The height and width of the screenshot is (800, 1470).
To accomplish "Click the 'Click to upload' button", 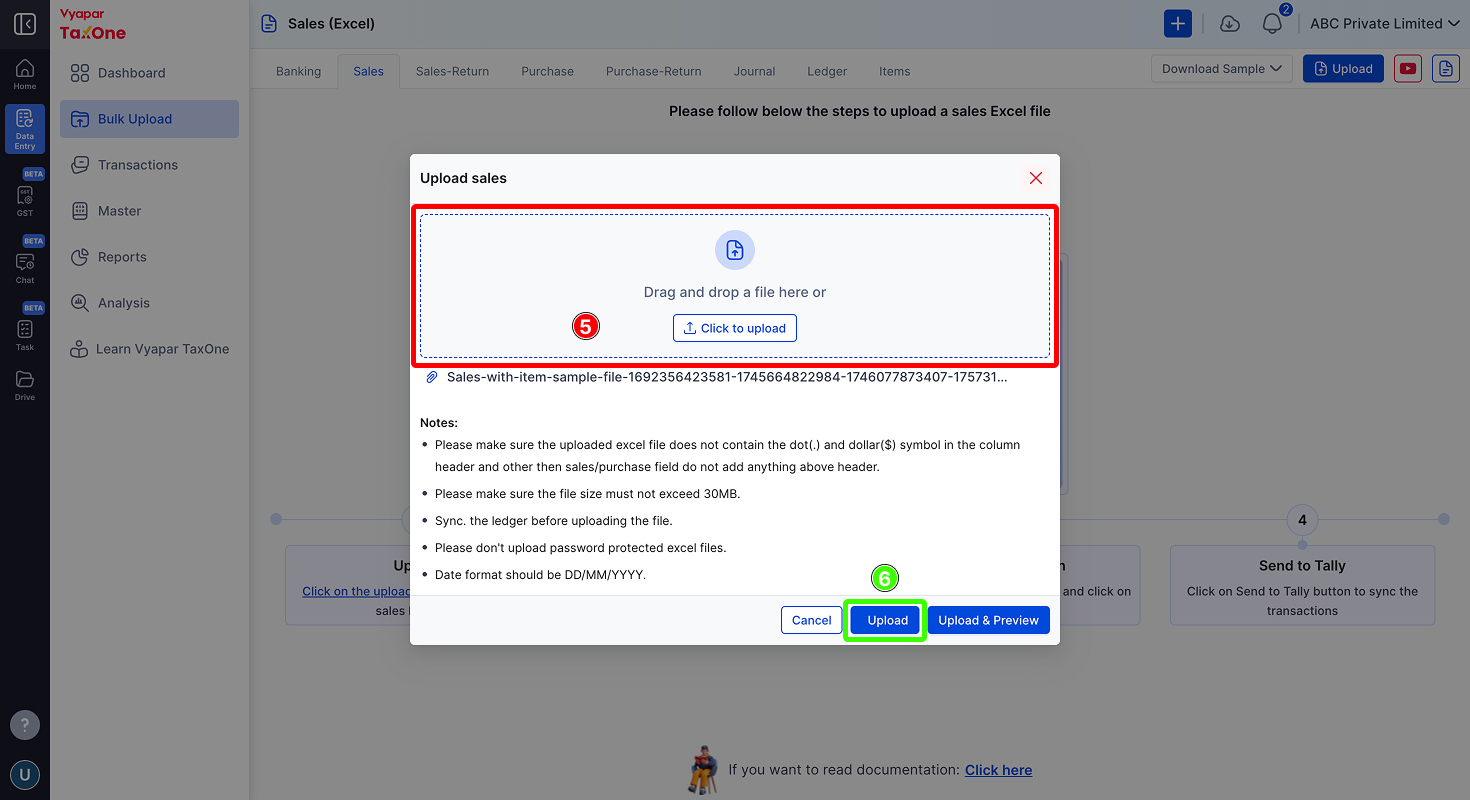I will 735,328.
